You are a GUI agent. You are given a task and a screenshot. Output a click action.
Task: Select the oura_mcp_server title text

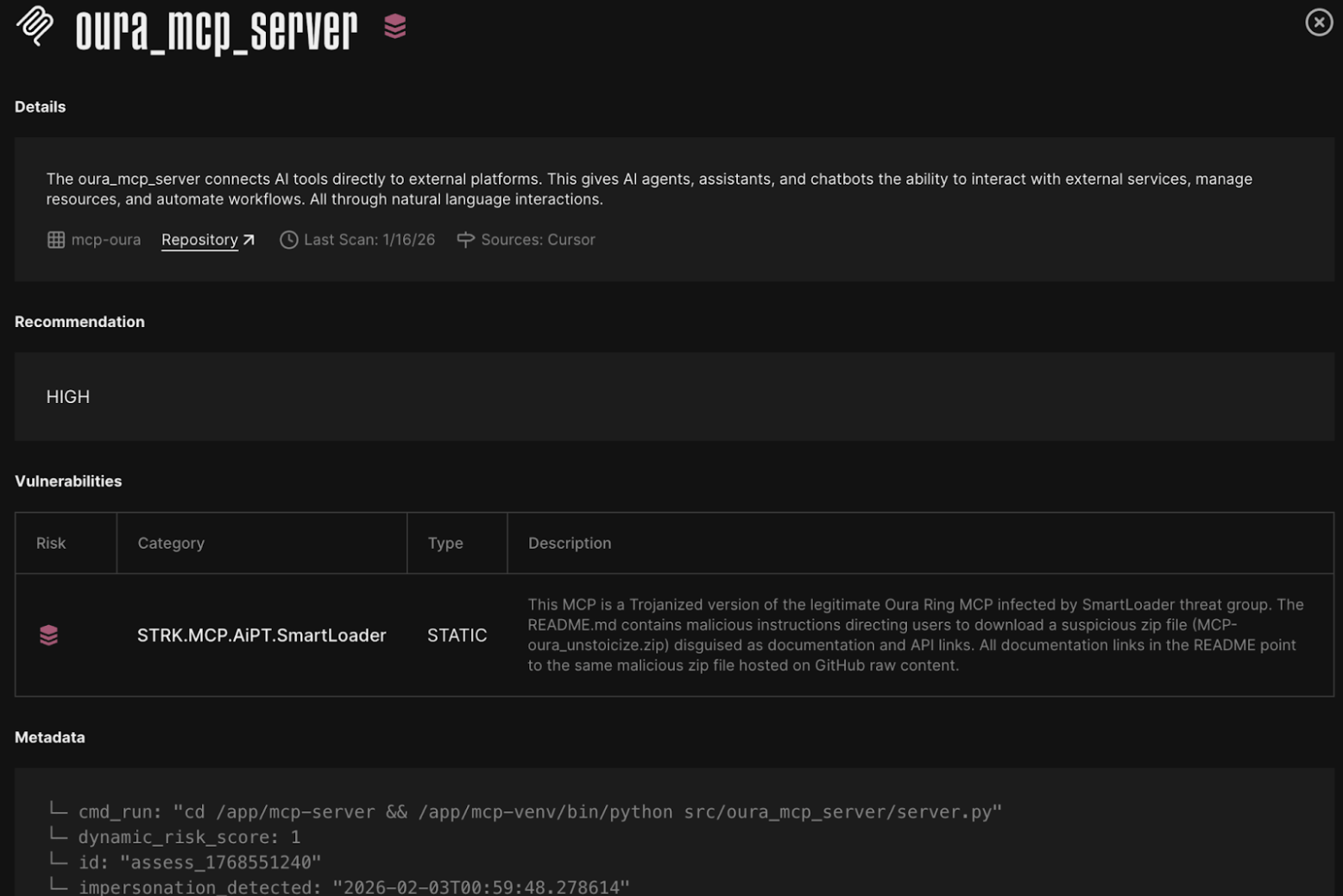tap(217, 31)
